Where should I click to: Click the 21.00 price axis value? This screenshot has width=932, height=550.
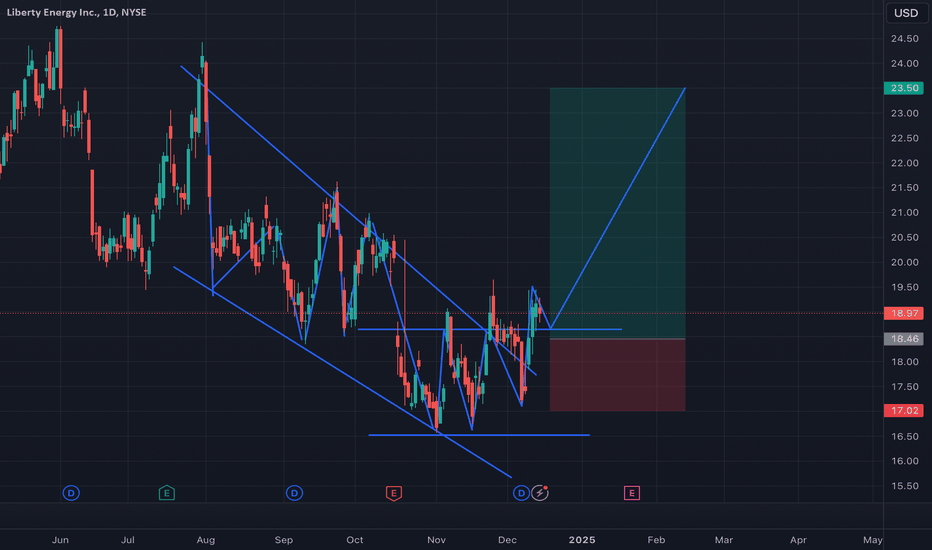coord(904,212)
